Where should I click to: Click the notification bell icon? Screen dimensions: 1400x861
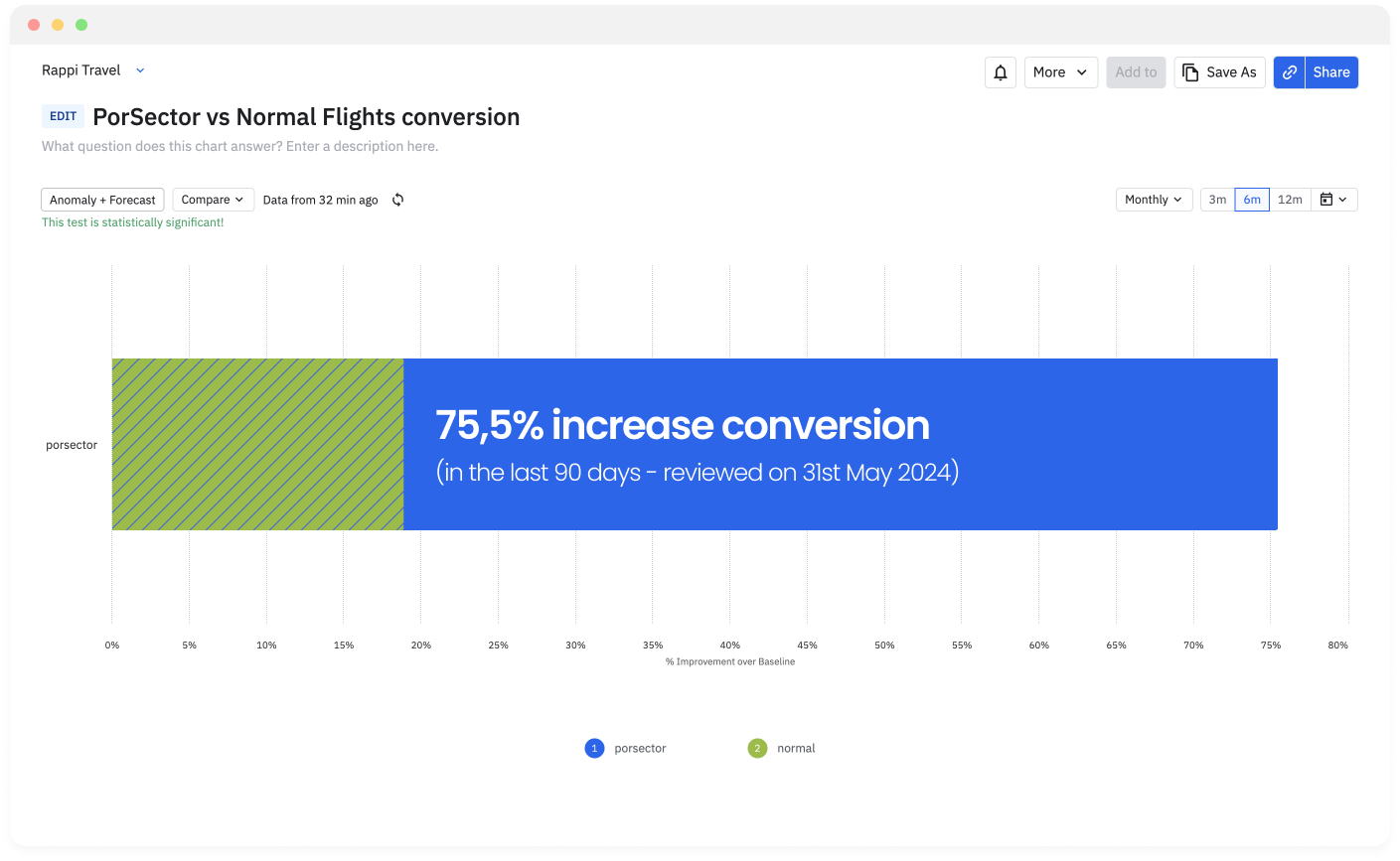[1001, 72]
